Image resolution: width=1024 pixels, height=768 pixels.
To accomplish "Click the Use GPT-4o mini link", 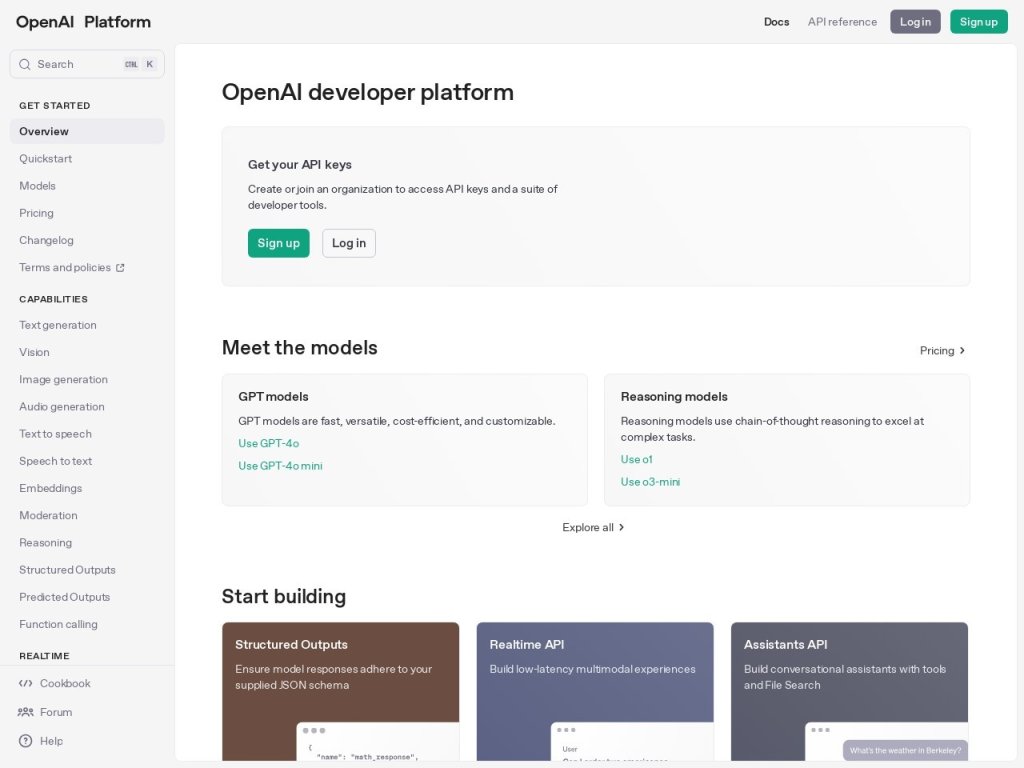I will pyautogui.click(x=280, y=466).
